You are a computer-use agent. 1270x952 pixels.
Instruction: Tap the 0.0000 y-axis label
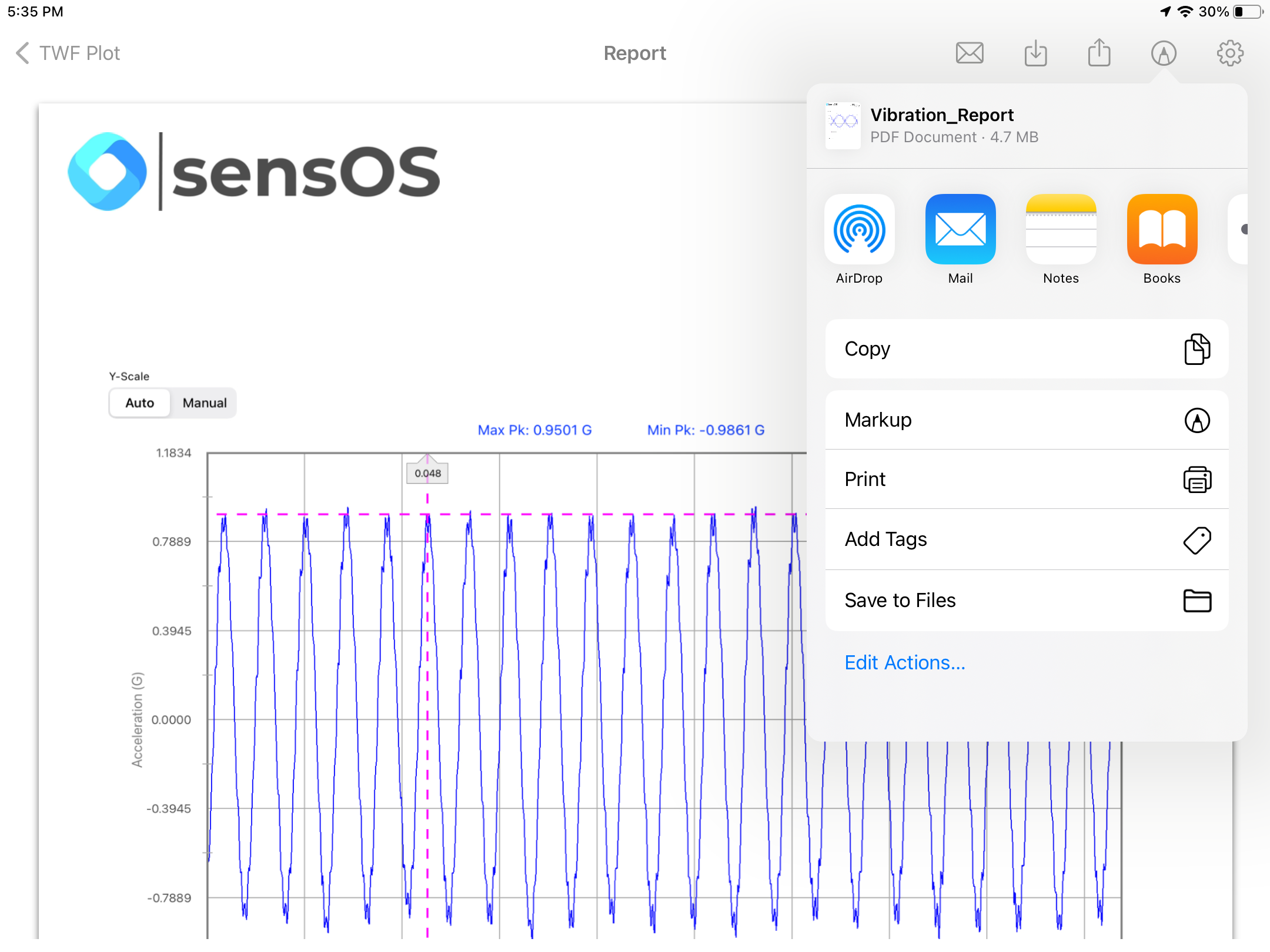tap(171, 719)
